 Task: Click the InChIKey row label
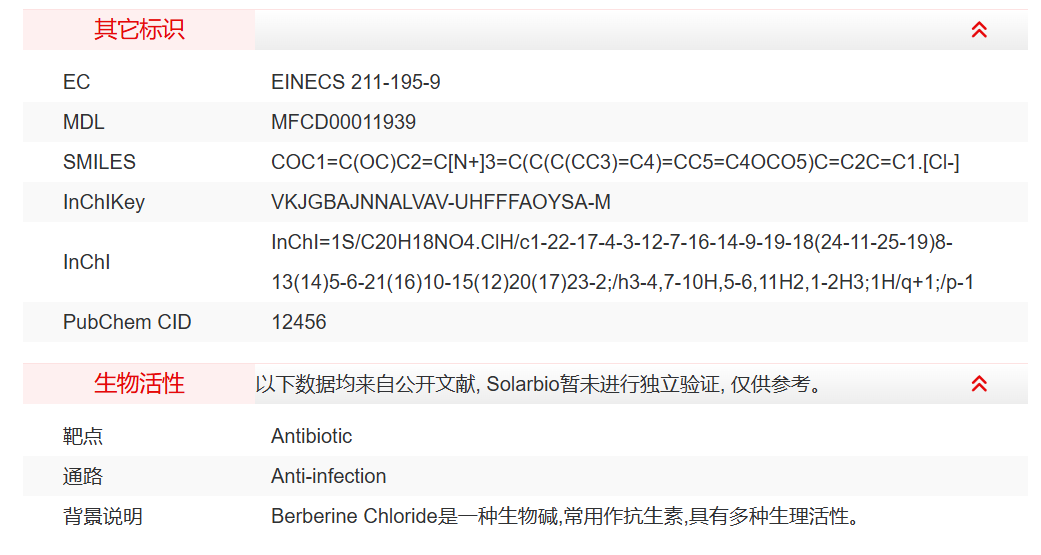point(103,202)
